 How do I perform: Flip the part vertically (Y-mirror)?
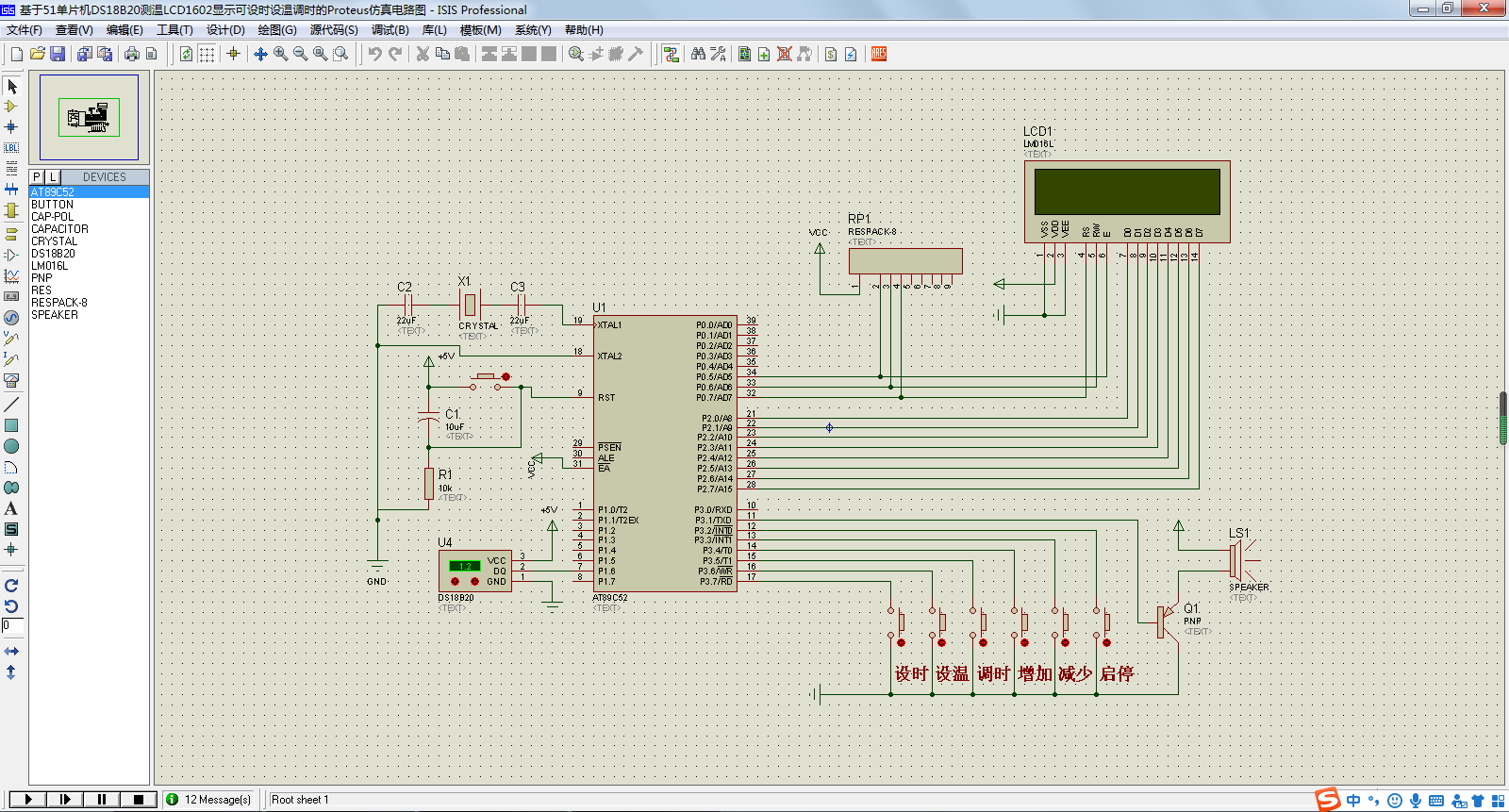pyautogui.click(x=11, y=672)
